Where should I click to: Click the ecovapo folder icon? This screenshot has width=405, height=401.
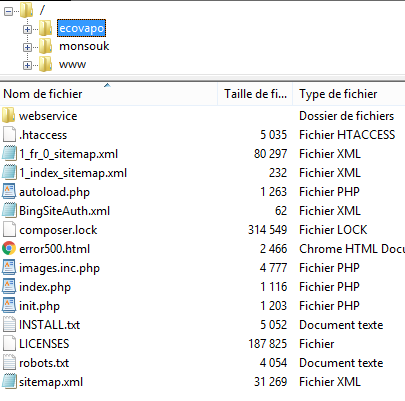[x=45, y=28]
